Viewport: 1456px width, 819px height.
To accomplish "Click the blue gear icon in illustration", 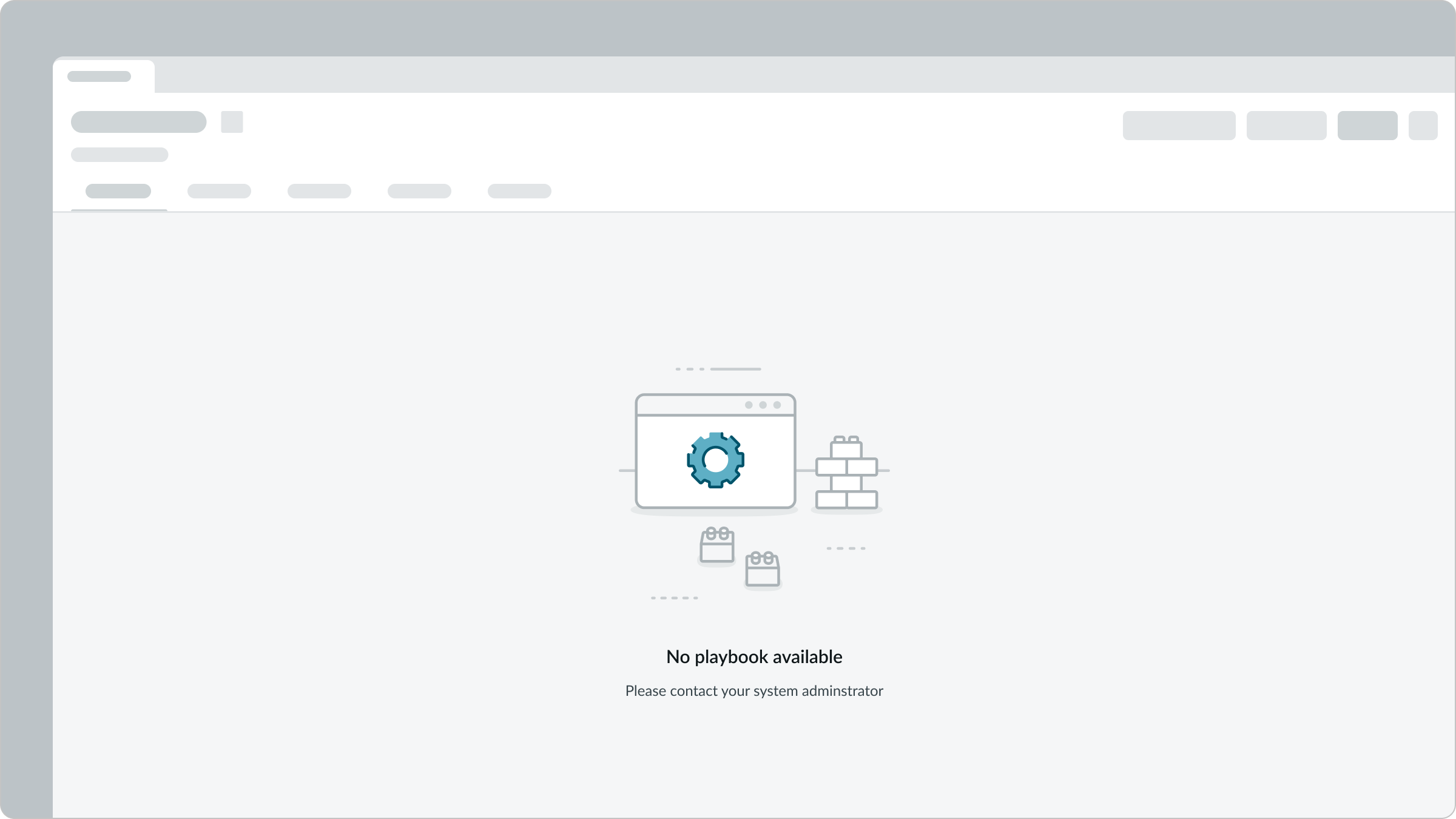I will [x=715, y=460].
